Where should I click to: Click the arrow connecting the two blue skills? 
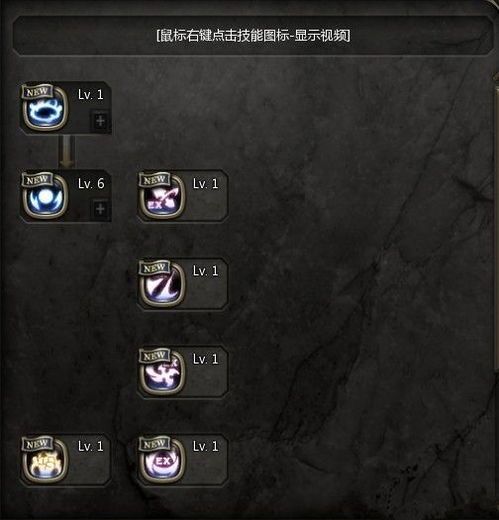[67, 152]
